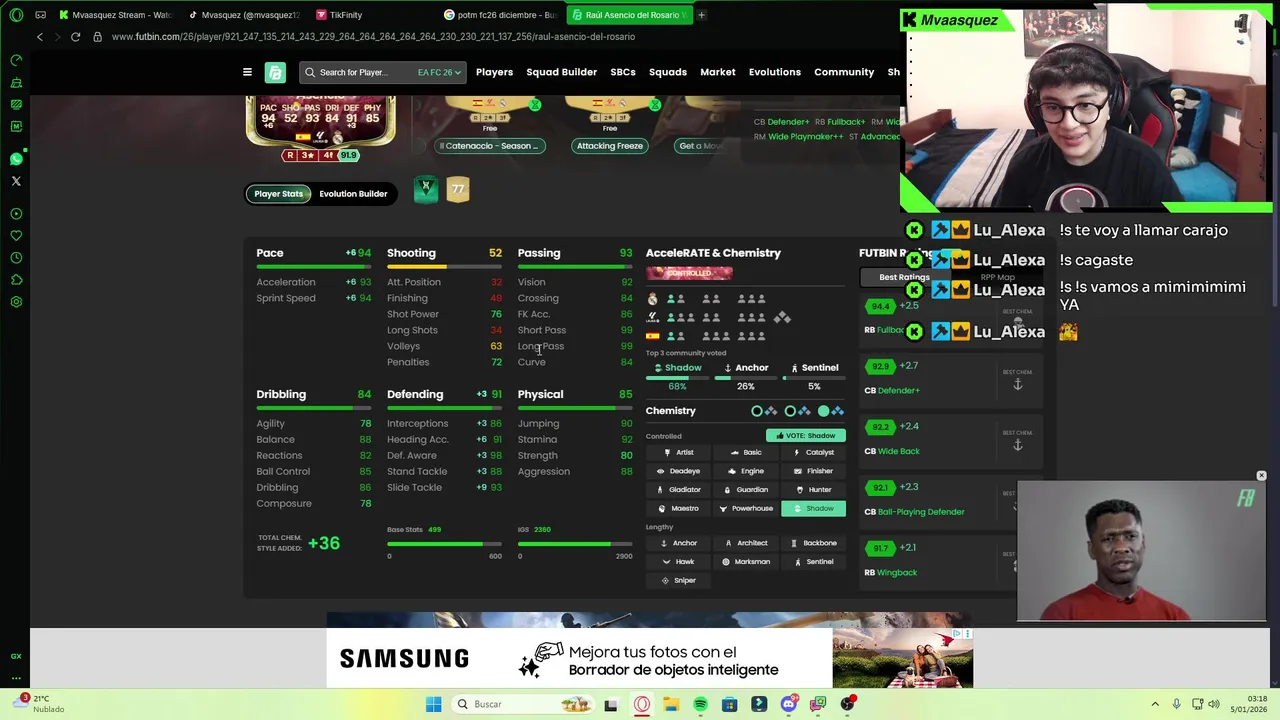Screen dimensions: 1280x720
Task: Open Discord from the taskbar
Action: coord(789,704)
